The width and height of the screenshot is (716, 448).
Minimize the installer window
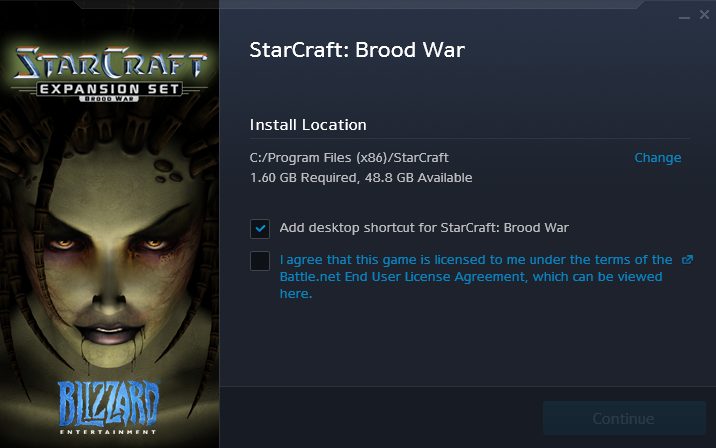(684, 16)
